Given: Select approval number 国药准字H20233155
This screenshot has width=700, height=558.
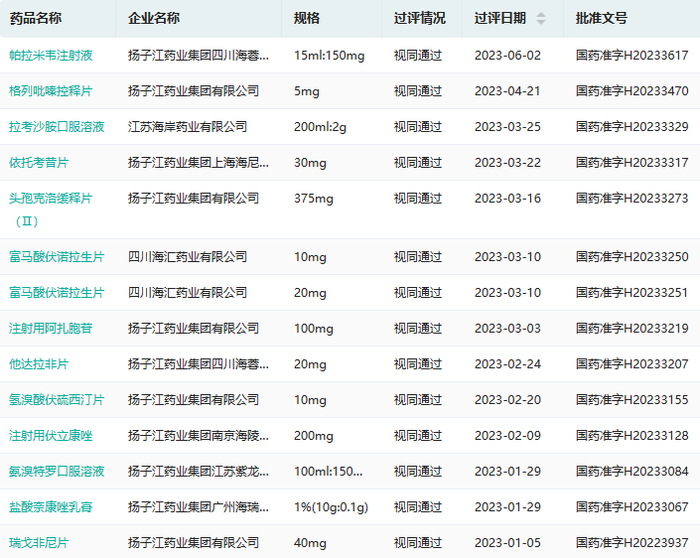Looking at the screenshot, I should pos(632,400).
